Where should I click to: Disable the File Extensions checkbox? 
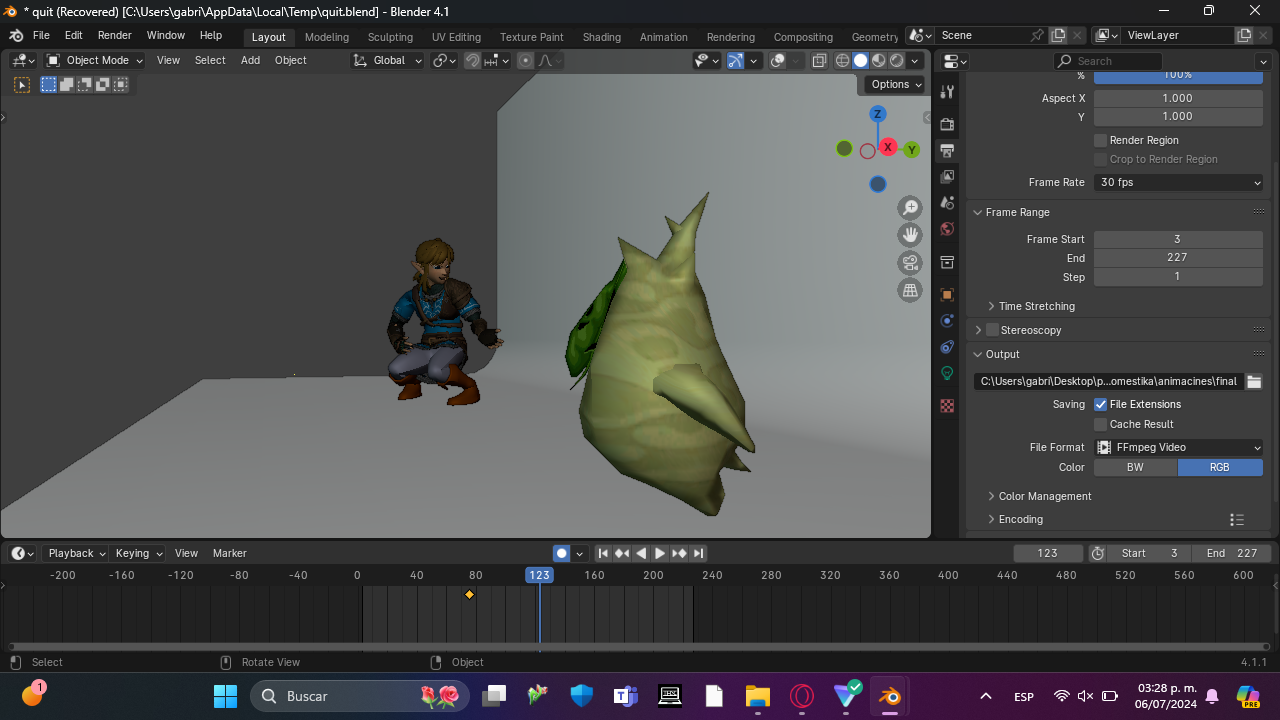click(1101, 404)
